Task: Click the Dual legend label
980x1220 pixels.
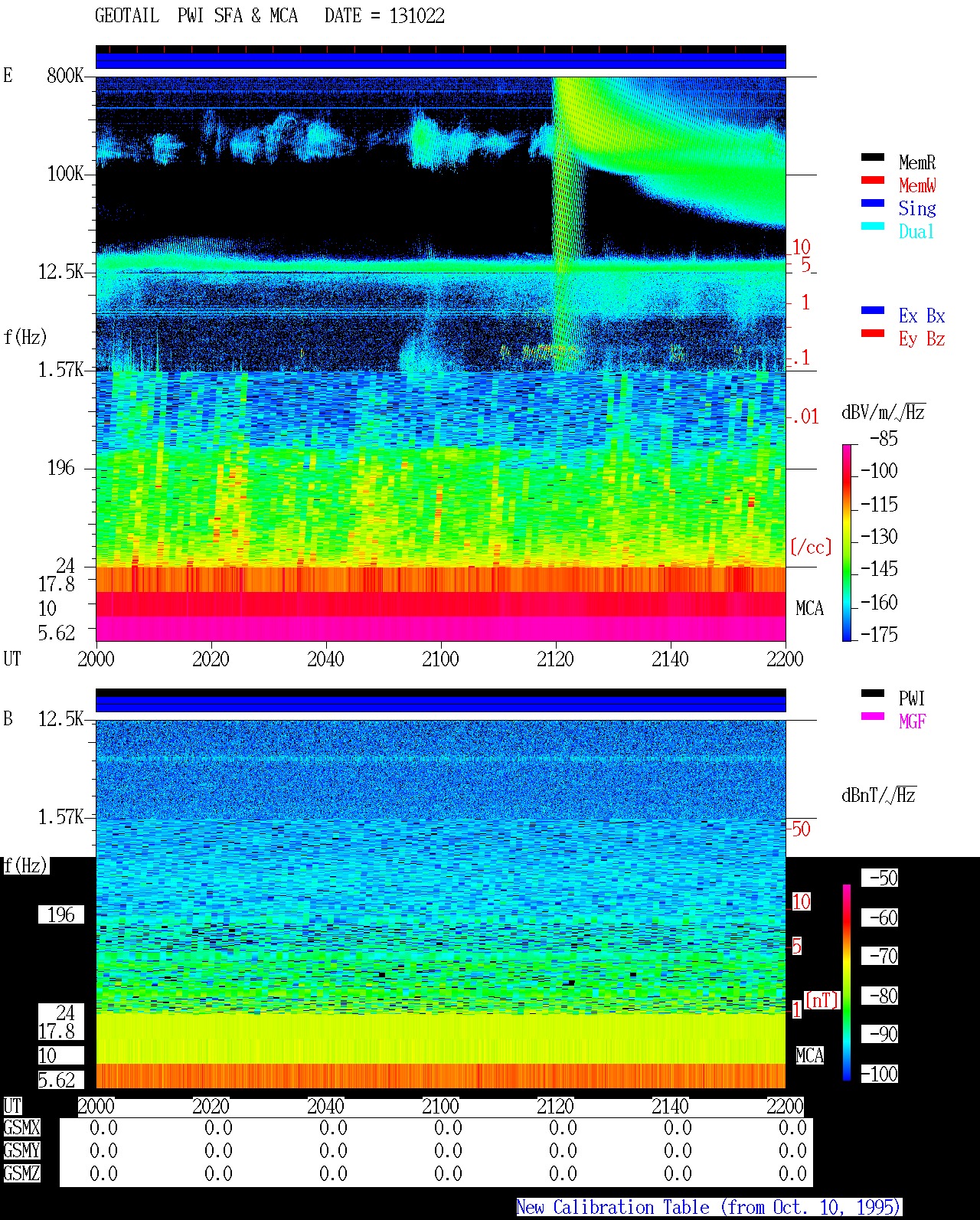Action: pyautogui.click(x=917, y=231)
